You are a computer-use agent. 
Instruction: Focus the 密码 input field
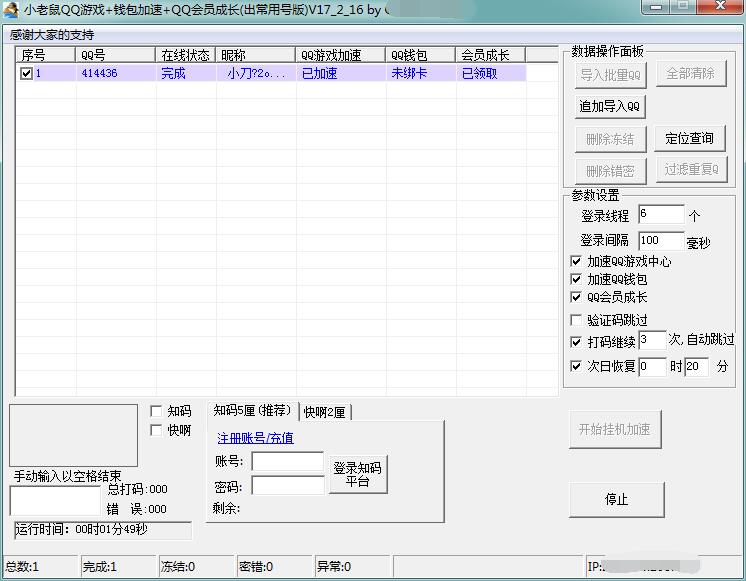point(288,486)
